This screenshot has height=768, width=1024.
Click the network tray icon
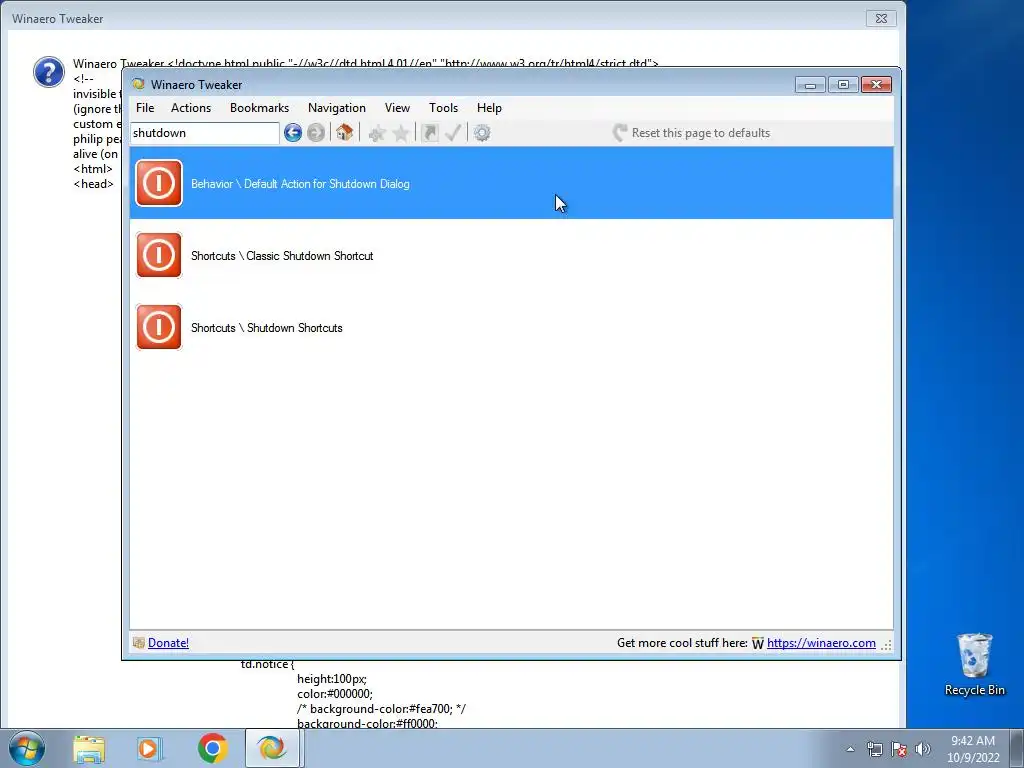(874, 749)
